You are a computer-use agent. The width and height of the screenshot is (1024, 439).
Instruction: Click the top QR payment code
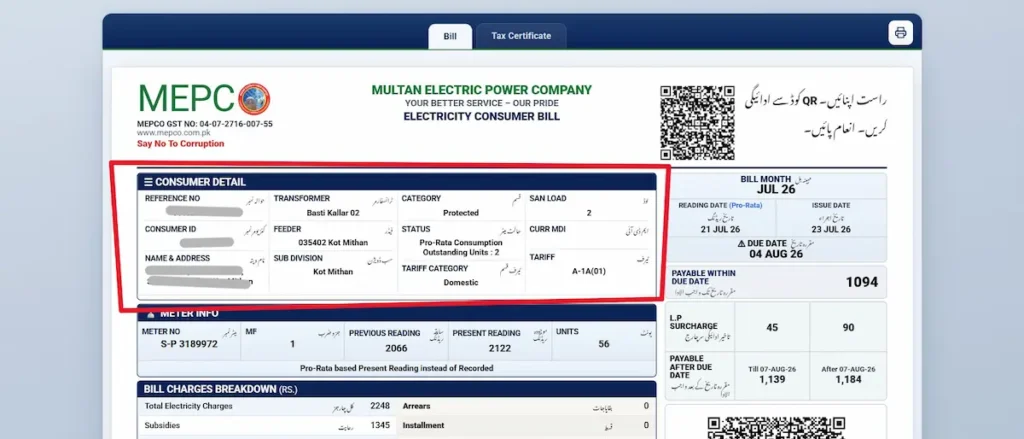[x=697, y=123]
